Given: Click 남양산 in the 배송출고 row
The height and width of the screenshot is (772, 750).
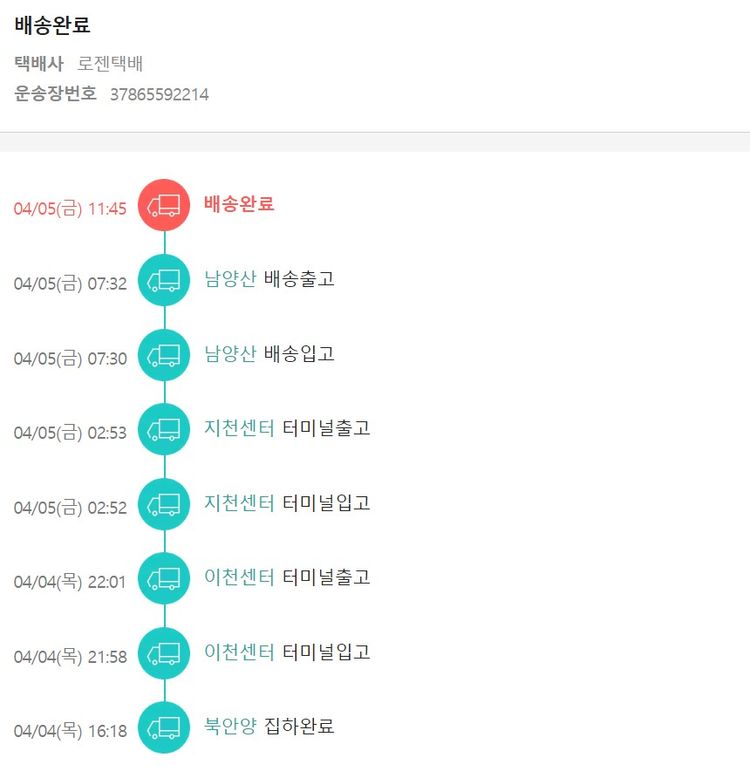Looking at the screenshot, I should tap(230, 279).
